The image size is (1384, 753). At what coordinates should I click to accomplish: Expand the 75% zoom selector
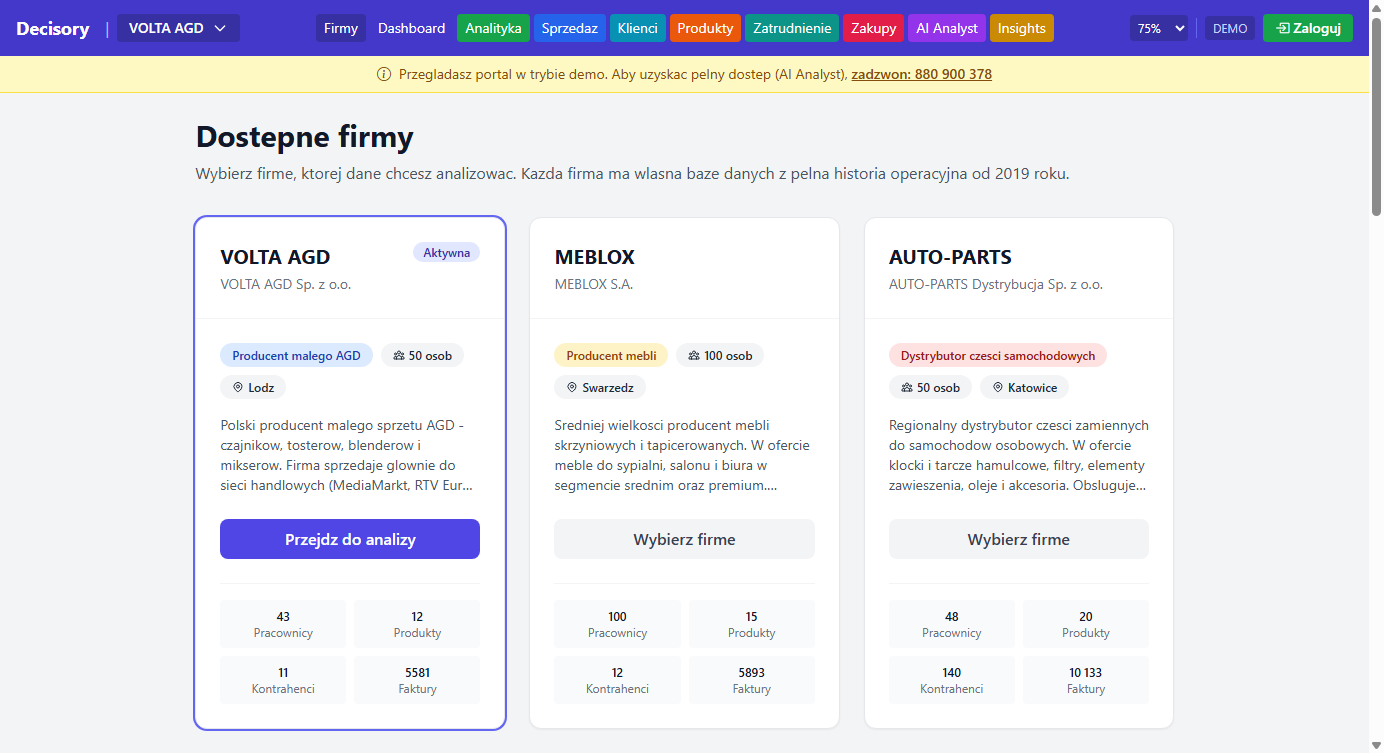coord(1159,28)
